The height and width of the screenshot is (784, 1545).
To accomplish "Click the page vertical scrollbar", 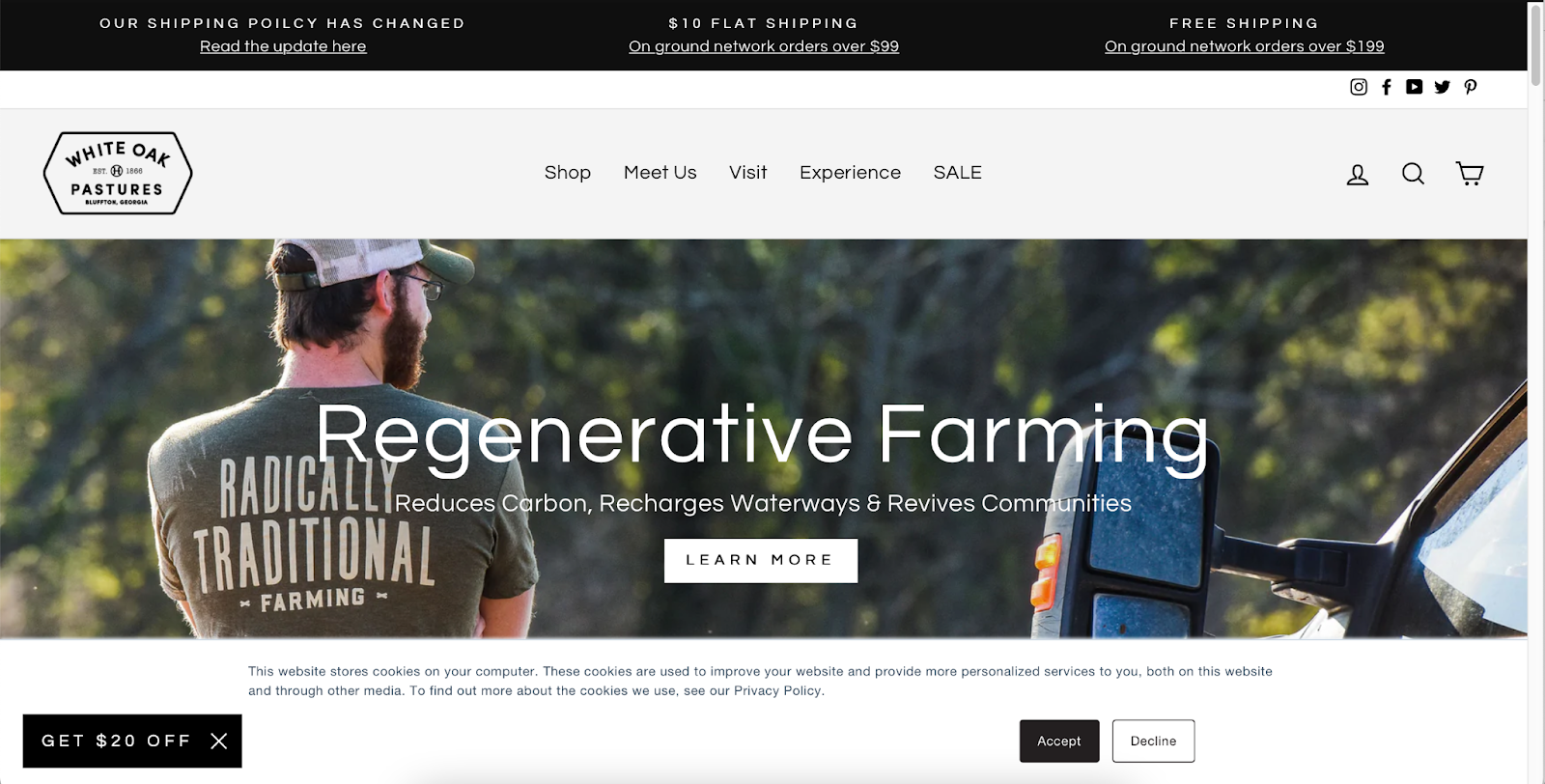I will (x=1536, y=392).
